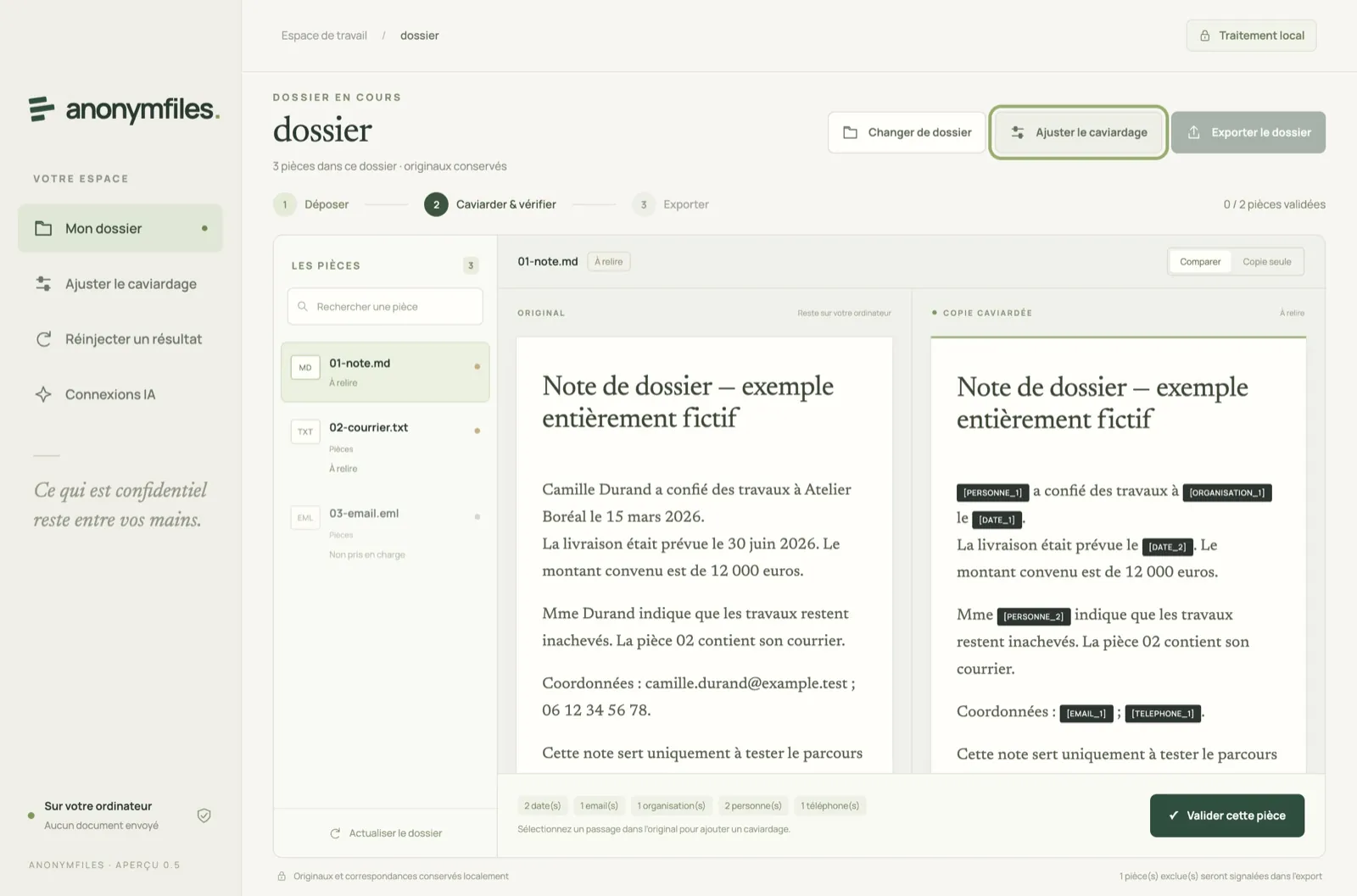
Task: Click Espace de travail breadcrumb
Action: click(x=324, y=36)
